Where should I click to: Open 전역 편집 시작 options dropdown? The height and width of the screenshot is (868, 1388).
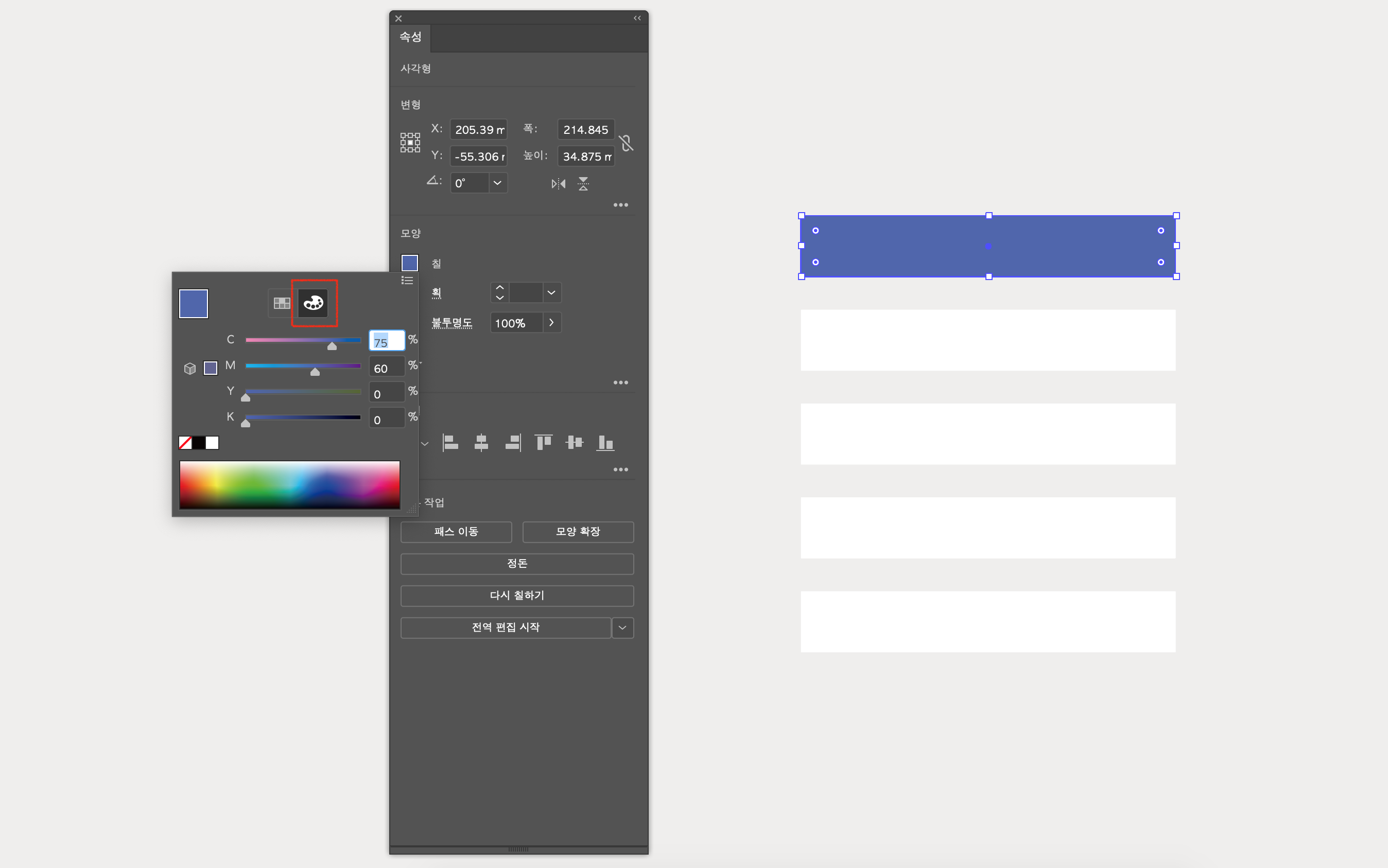coord(622,628)
